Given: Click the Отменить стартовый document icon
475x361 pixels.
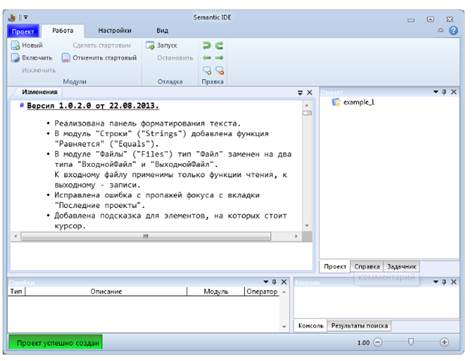Looking at the screenshot, I should tap(66, 58).
